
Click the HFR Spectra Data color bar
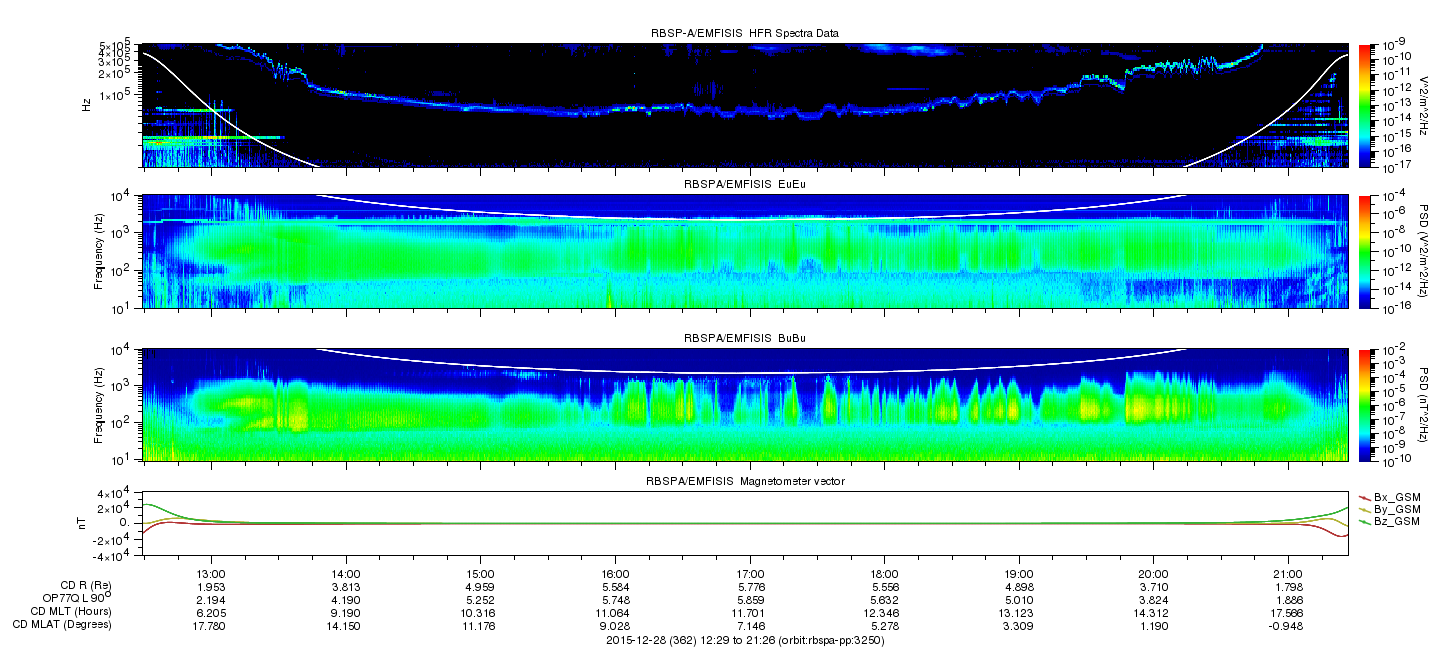(1365, 105)
